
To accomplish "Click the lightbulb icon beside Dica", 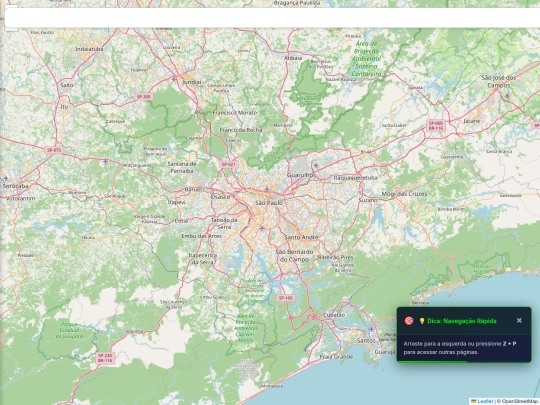I will [x=422, y=321].
